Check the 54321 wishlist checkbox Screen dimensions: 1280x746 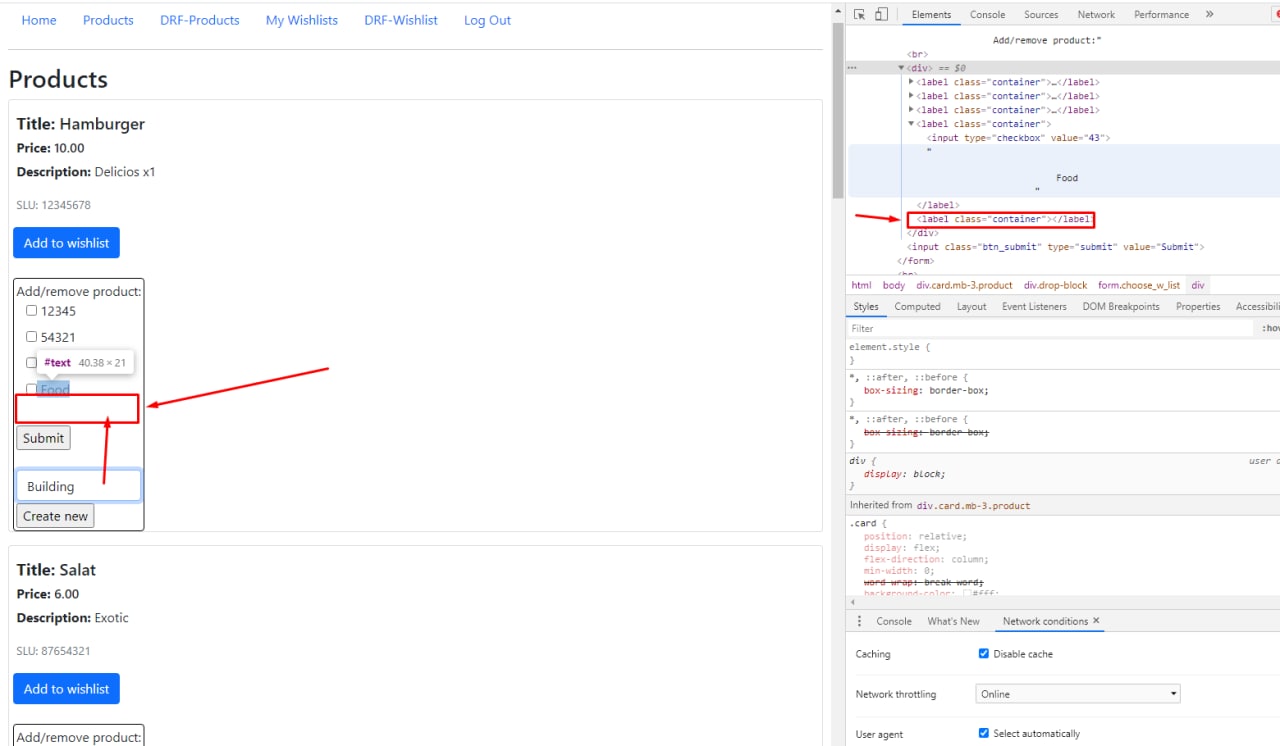(31, 336)
